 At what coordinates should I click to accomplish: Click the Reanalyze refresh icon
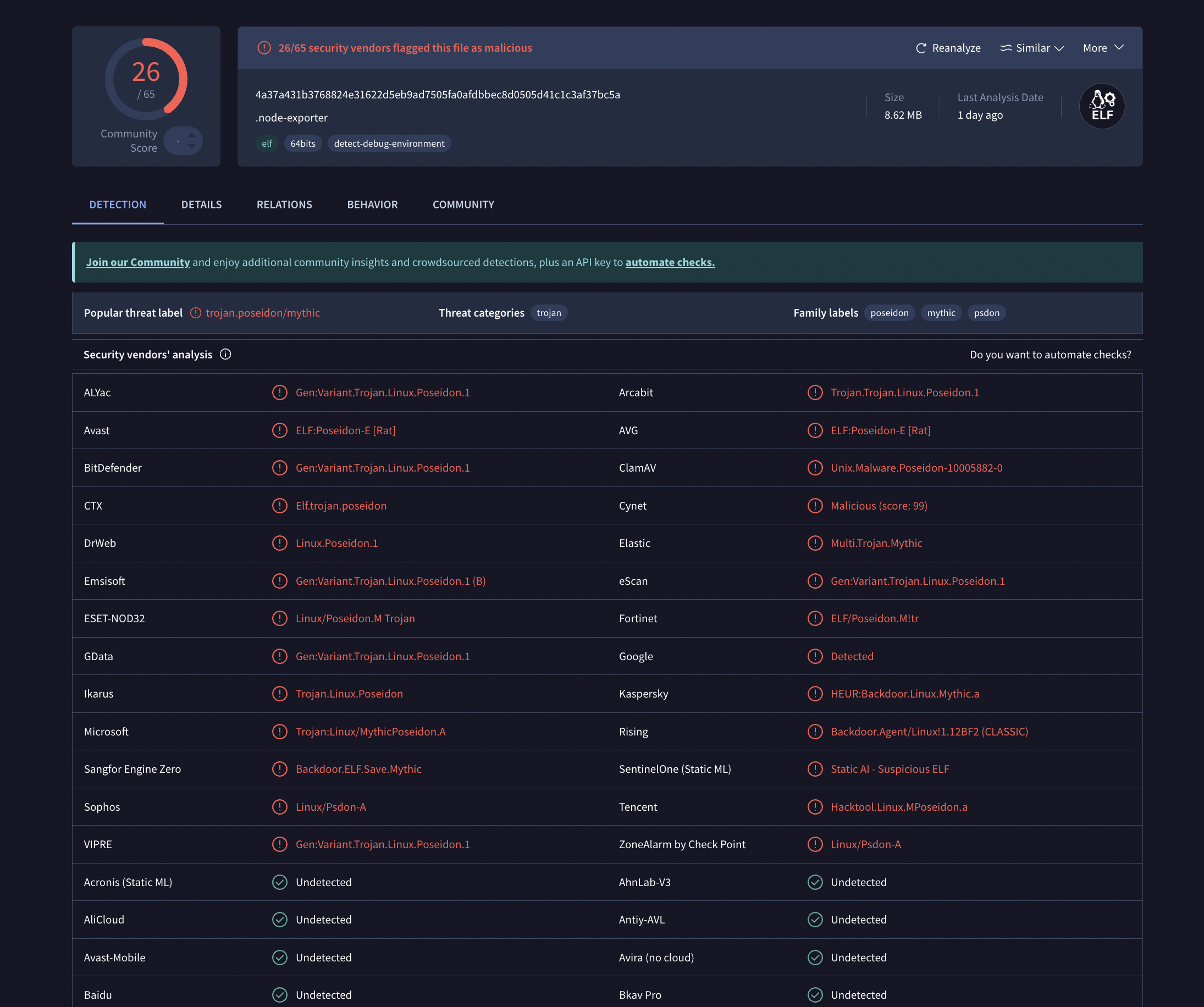coord(921,48)
